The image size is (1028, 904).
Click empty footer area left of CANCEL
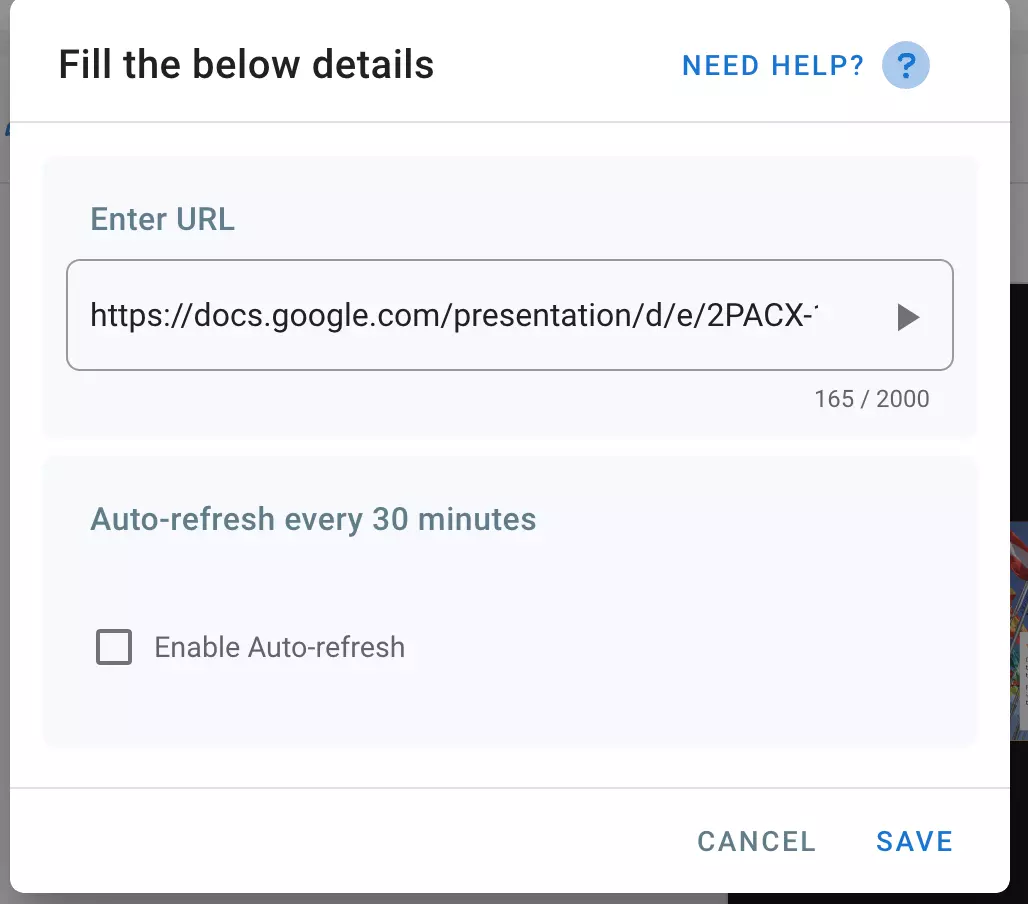pyautogui.click(x=350, y=841)
